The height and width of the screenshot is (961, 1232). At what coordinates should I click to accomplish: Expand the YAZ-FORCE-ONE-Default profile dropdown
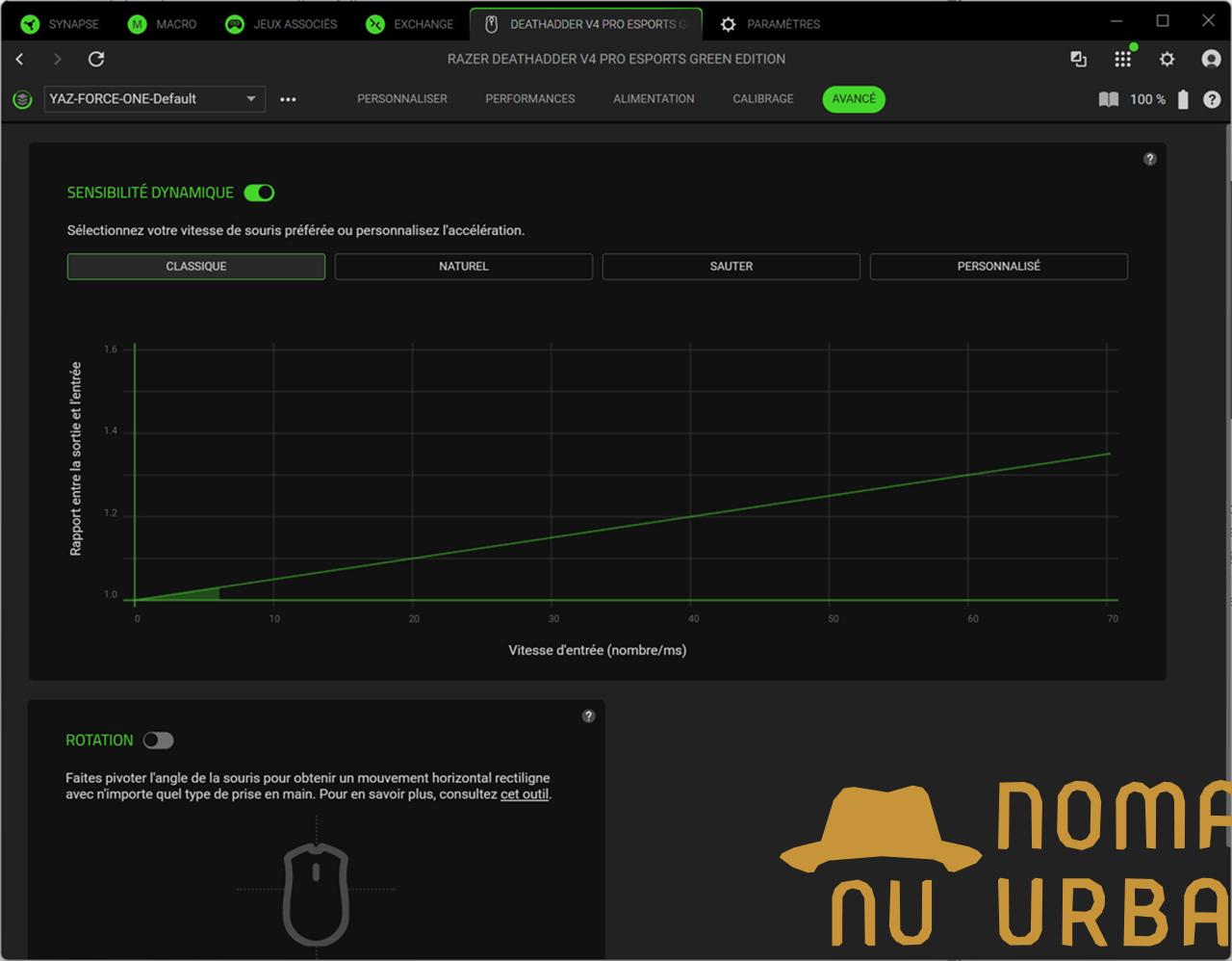point(250,99)
